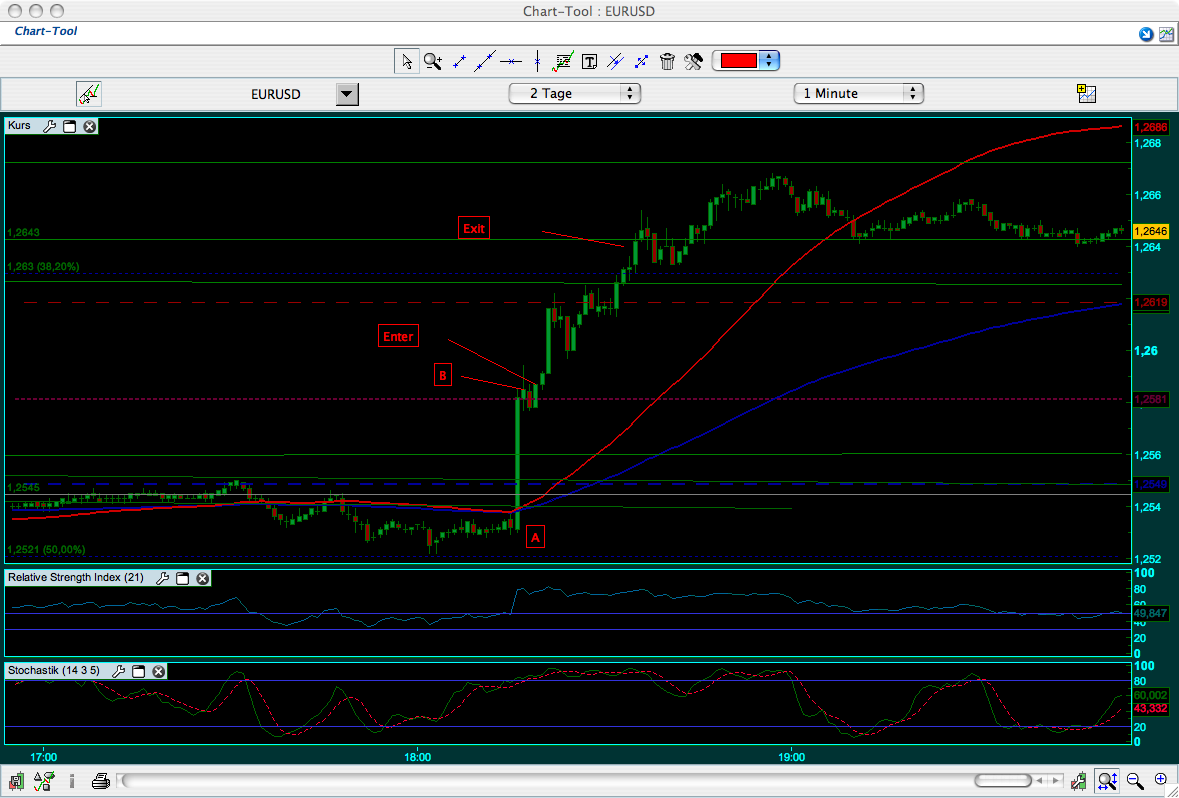
Task: Click the candle chart icon near zoom controls
Action: 1080,781
